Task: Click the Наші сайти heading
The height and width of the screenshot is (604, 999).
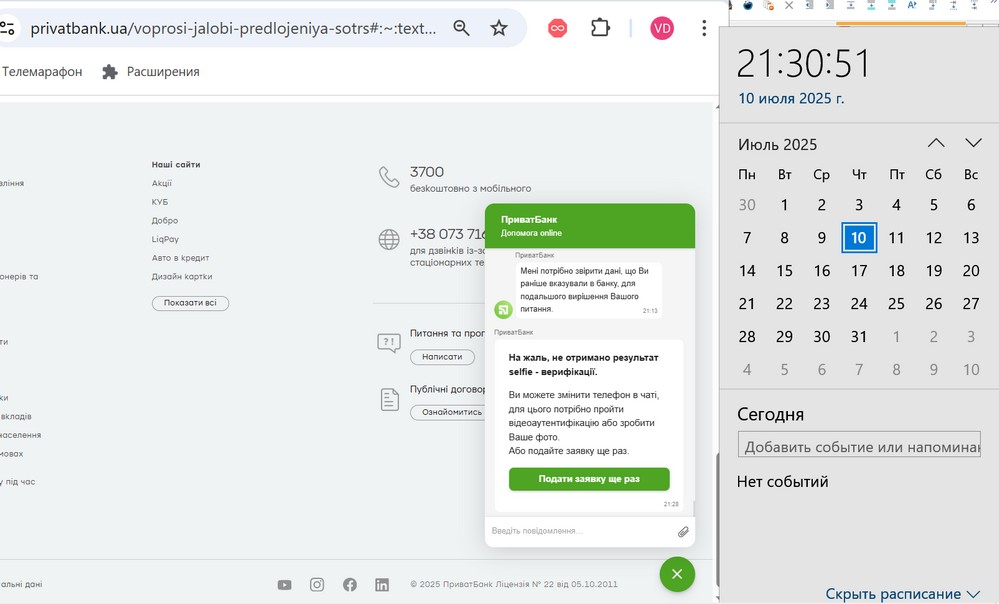Action: (176, 164)
